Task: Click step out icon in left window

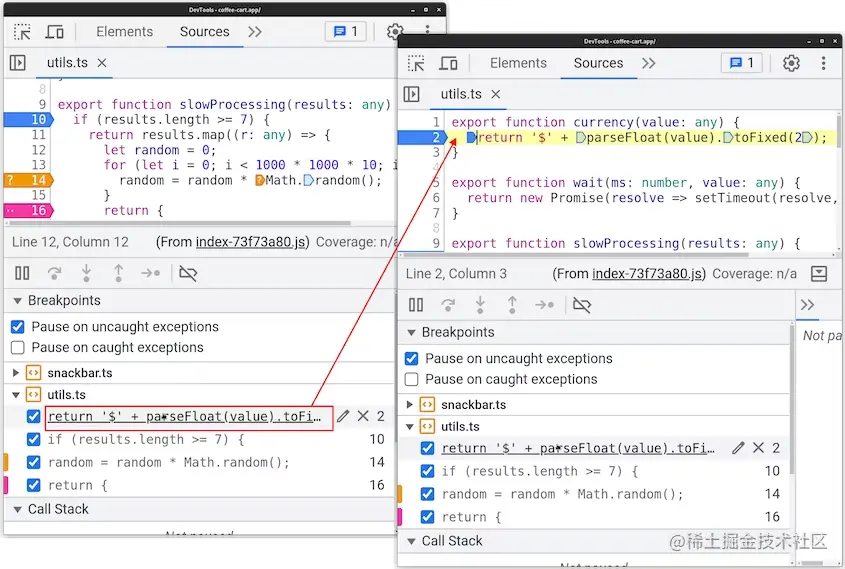Action: point(119,273)
